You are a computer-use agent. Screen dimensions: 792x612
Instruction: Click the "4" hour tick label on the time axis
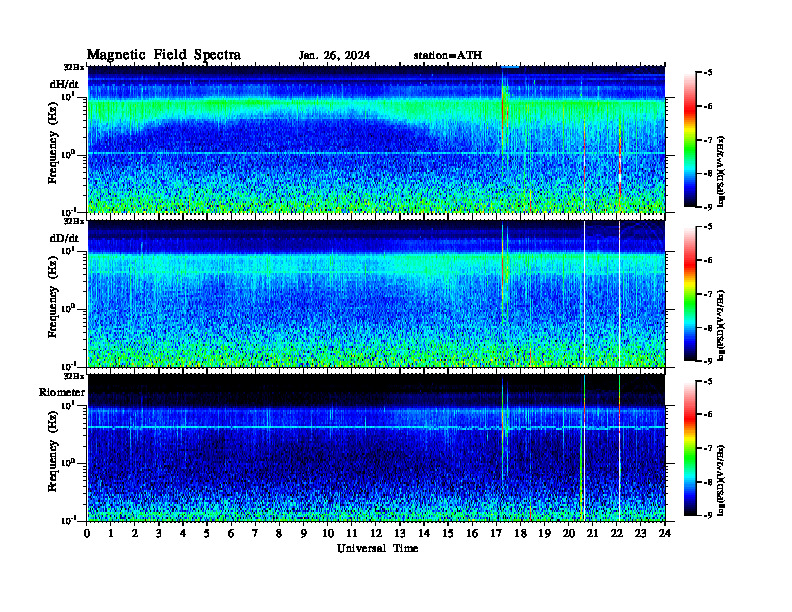pyautogui.click(x=183, y=534)
